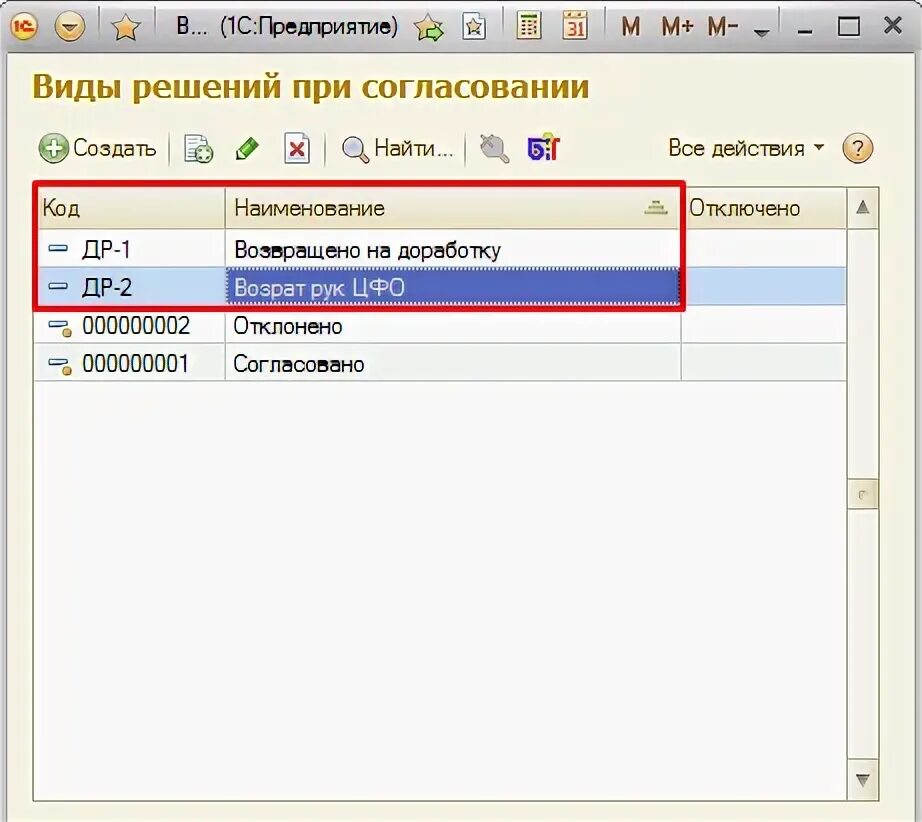Screen dimensions: 922x822
Task: Add to favorites document-star icon
Action: tap(474, 26)
